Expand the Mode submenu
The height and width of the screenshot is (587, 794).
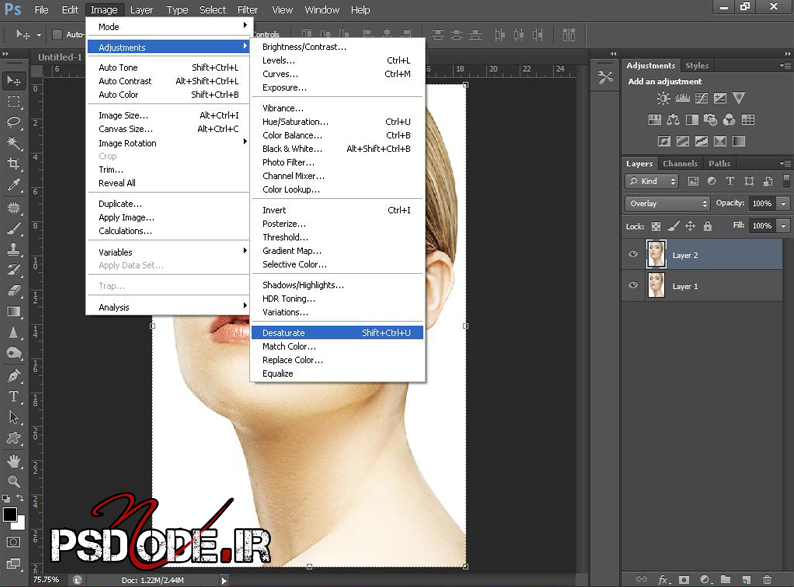(168, 26)
